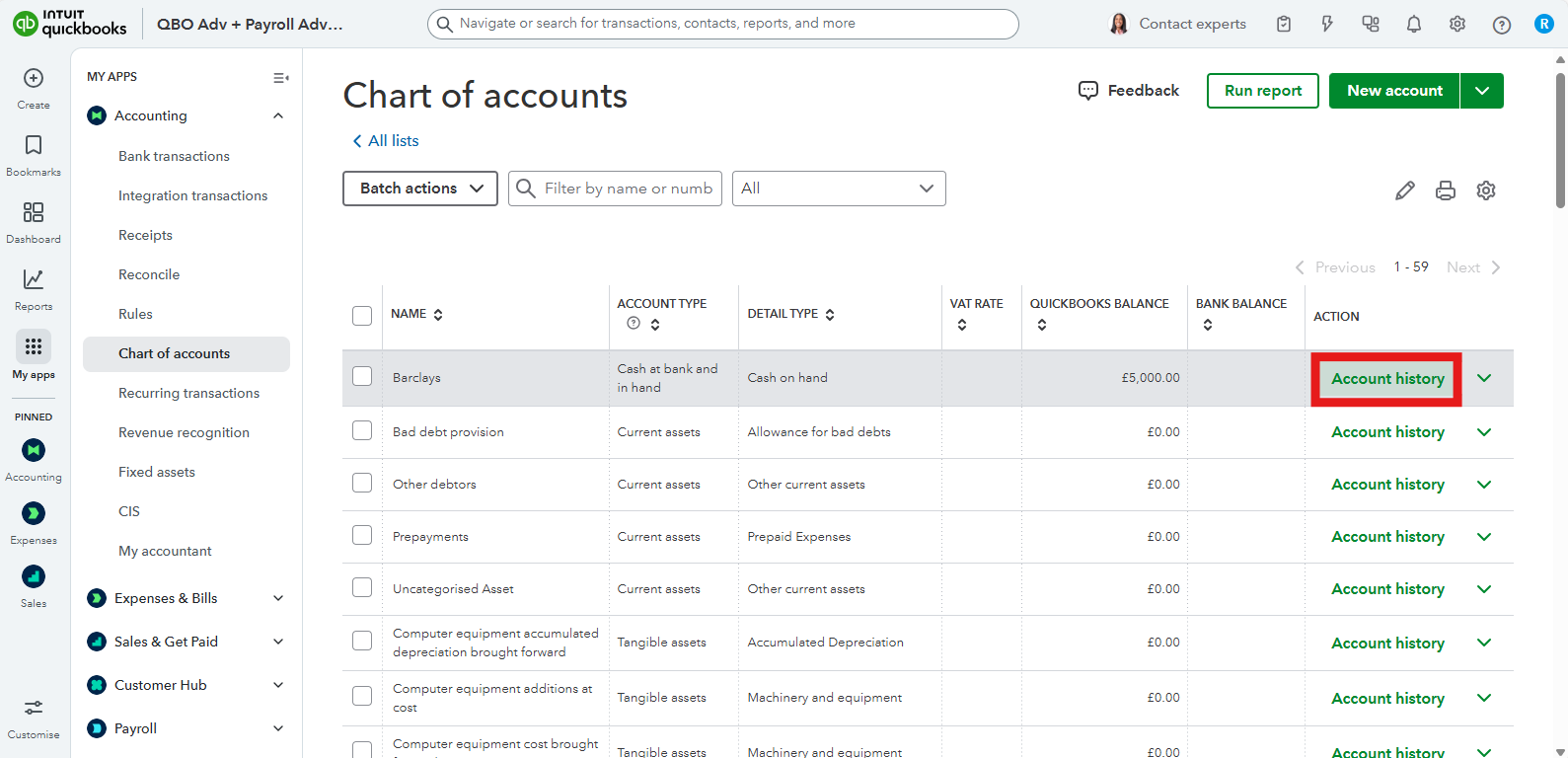Image resolution: width=1568 pixels, height=758 pixels.
Task: Click the Bookmarks icon in left rail
Action: pyautogui.click(x=34, y=146)
